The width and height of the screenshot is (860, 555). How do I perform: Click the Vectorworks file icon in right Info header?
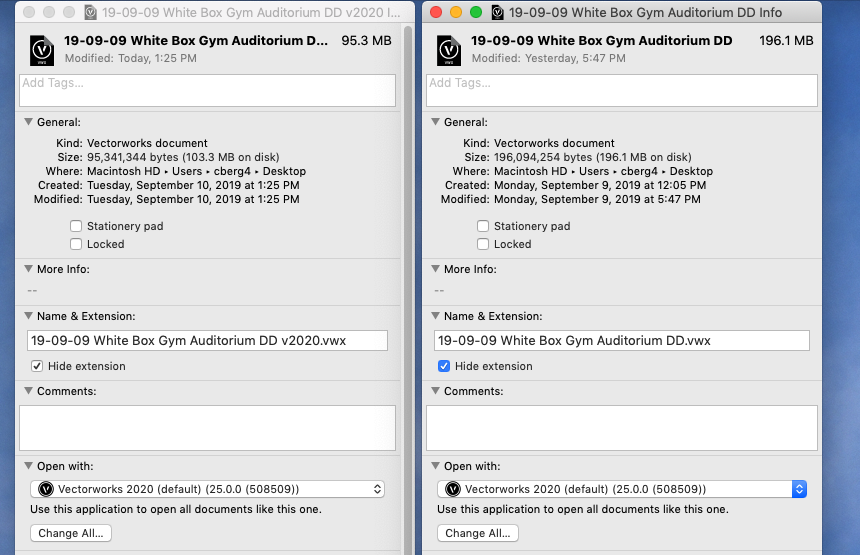click(x=448, y=49)
